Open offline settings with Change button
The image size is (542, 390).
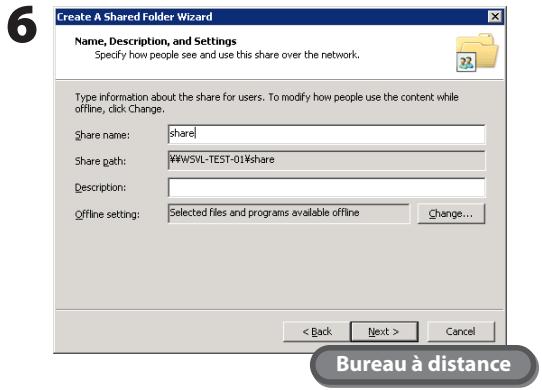[x=451, y=214]
